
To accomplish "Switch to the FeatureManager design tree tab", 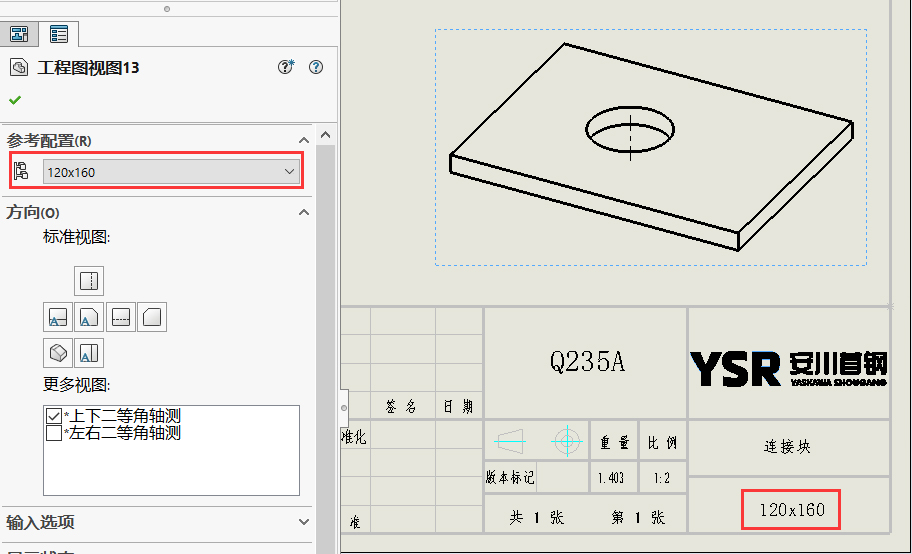I will pos(19,34).
